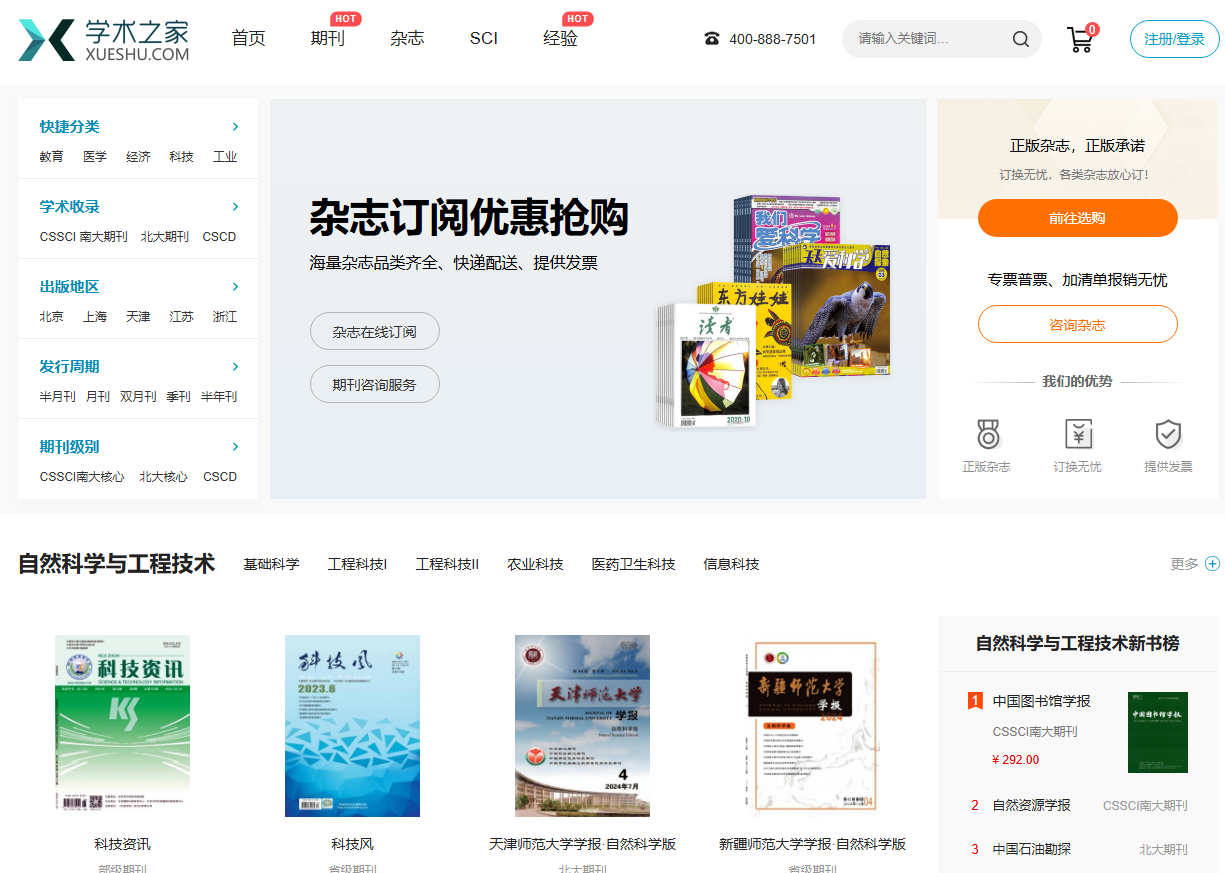
Task: Click the phone icon beside 400-888-7501
Action: tap(712, 39)
